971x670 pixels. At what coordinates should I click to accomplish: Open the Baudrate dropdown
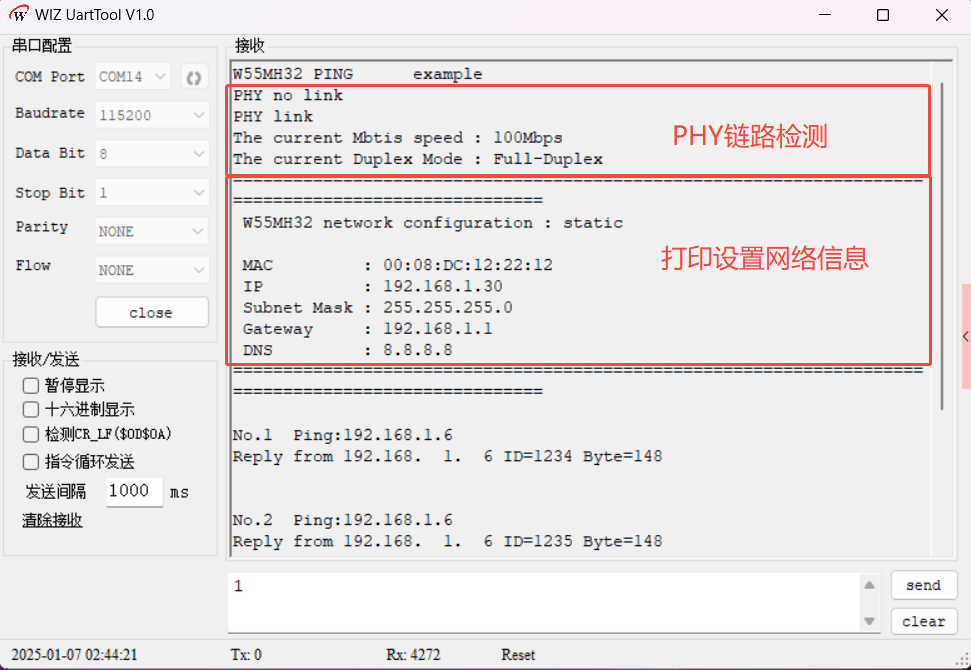152,116
